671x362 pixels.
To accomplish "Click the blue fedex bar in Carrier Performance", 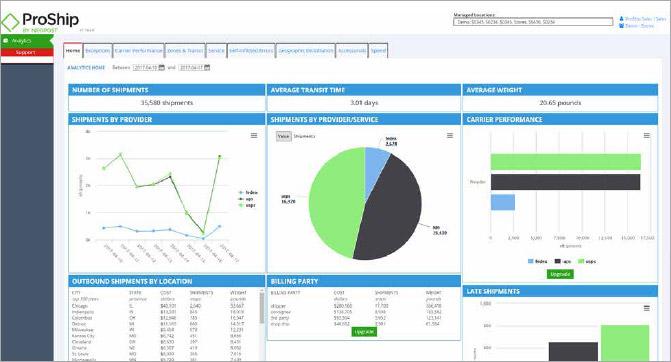I will (x=503, y=202).
